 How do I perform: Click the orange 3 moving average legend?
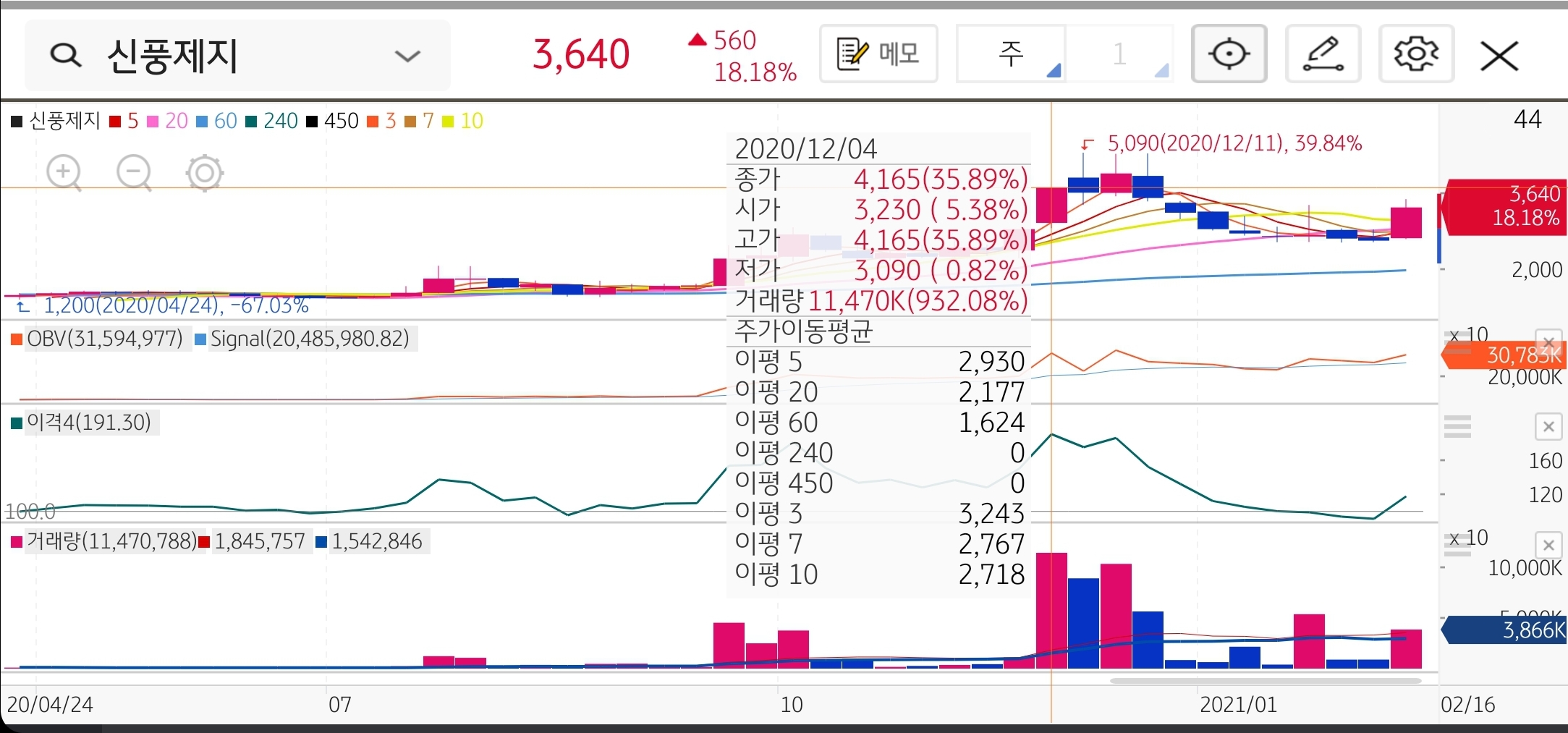pos(382,121)
